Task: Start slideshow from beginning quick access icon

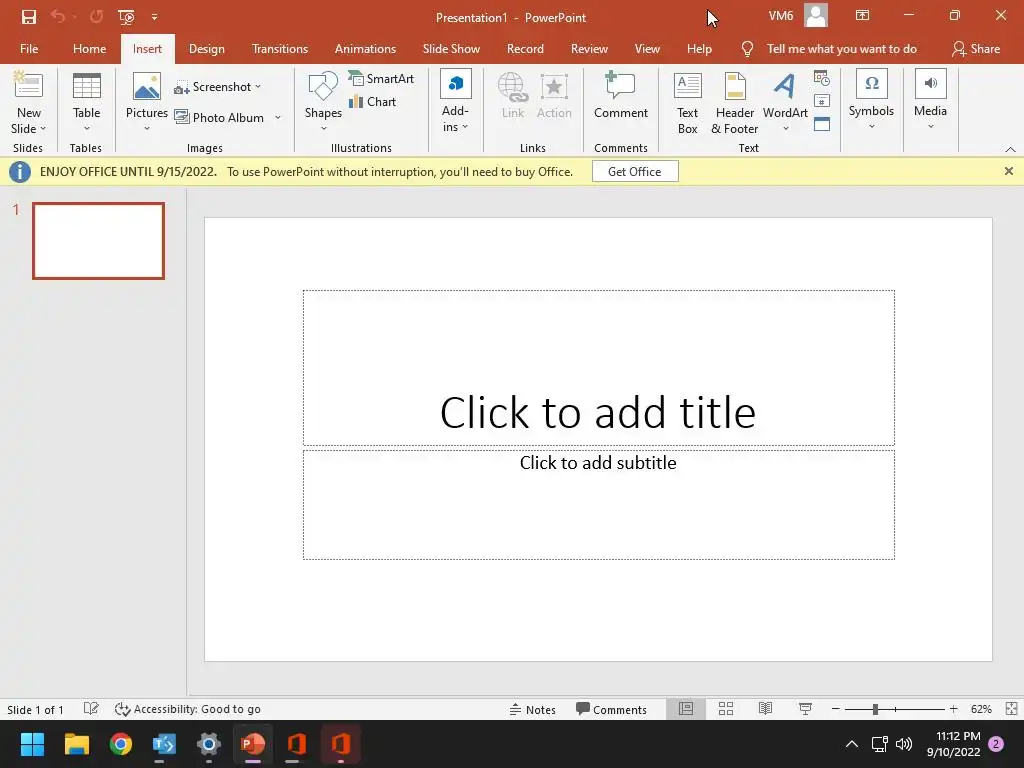Action: click(126, 17)
